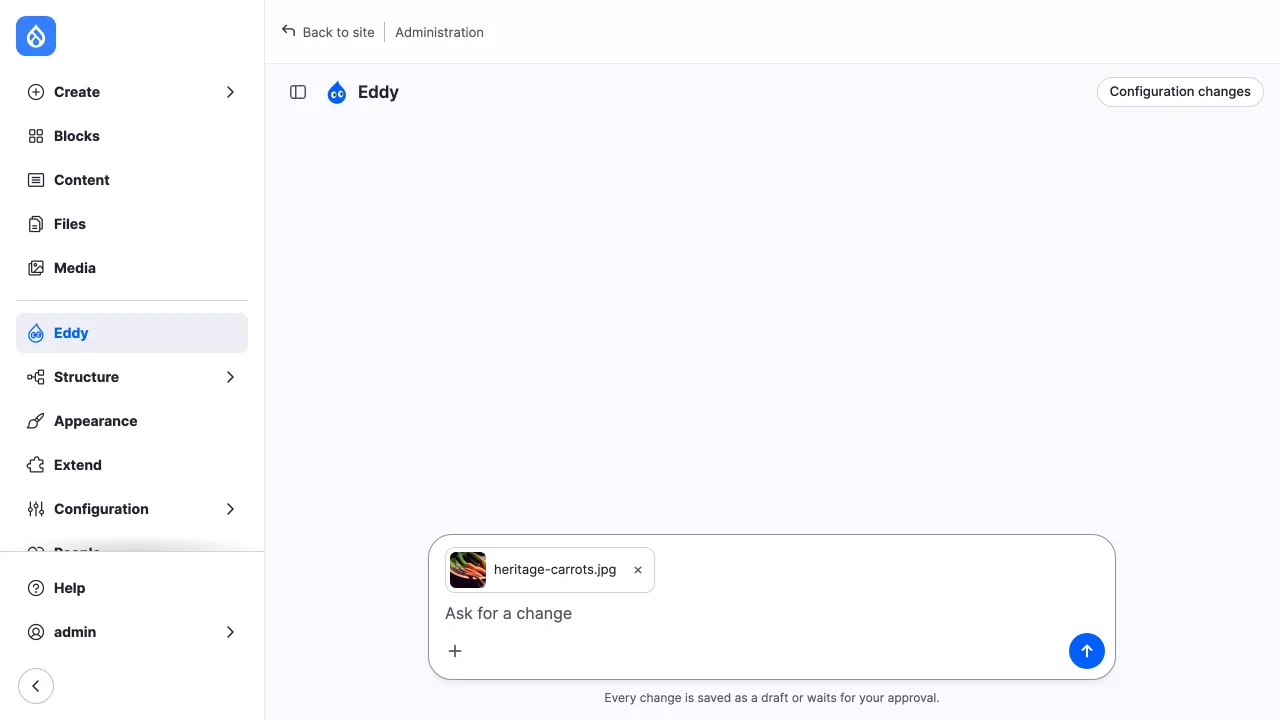Click the Extend puzzle piece icon
The width and height of the screenshot is (1280, 720).
(36, 465)
